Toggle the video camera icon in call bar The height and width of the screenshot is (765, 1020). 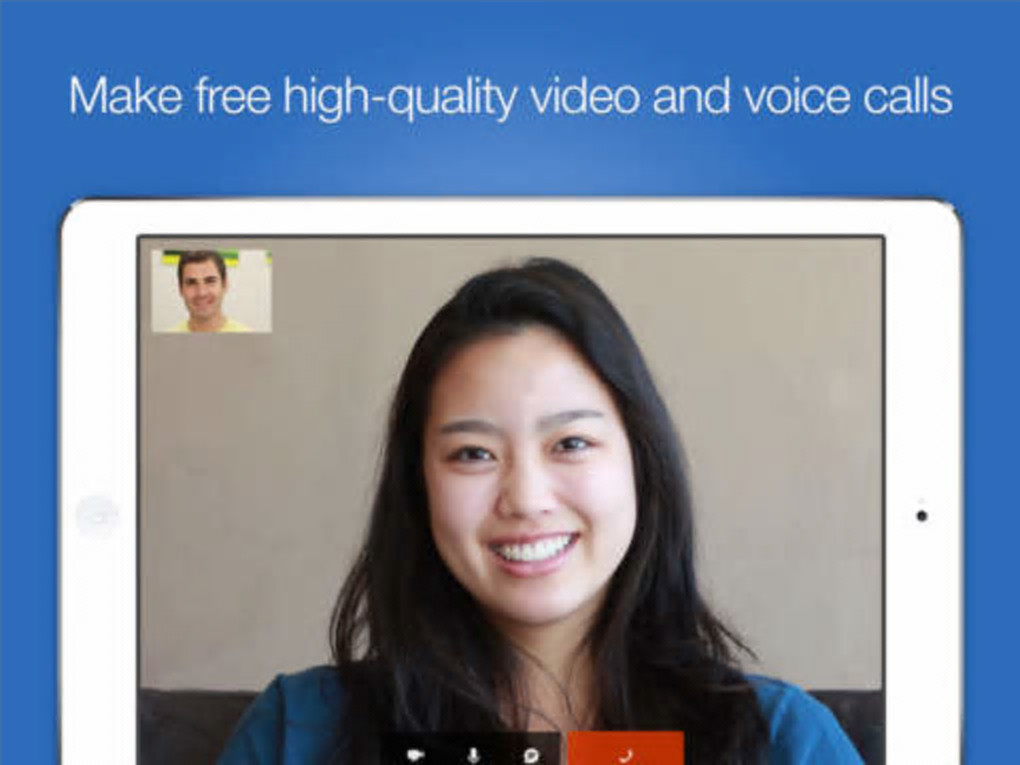(416, 755)
